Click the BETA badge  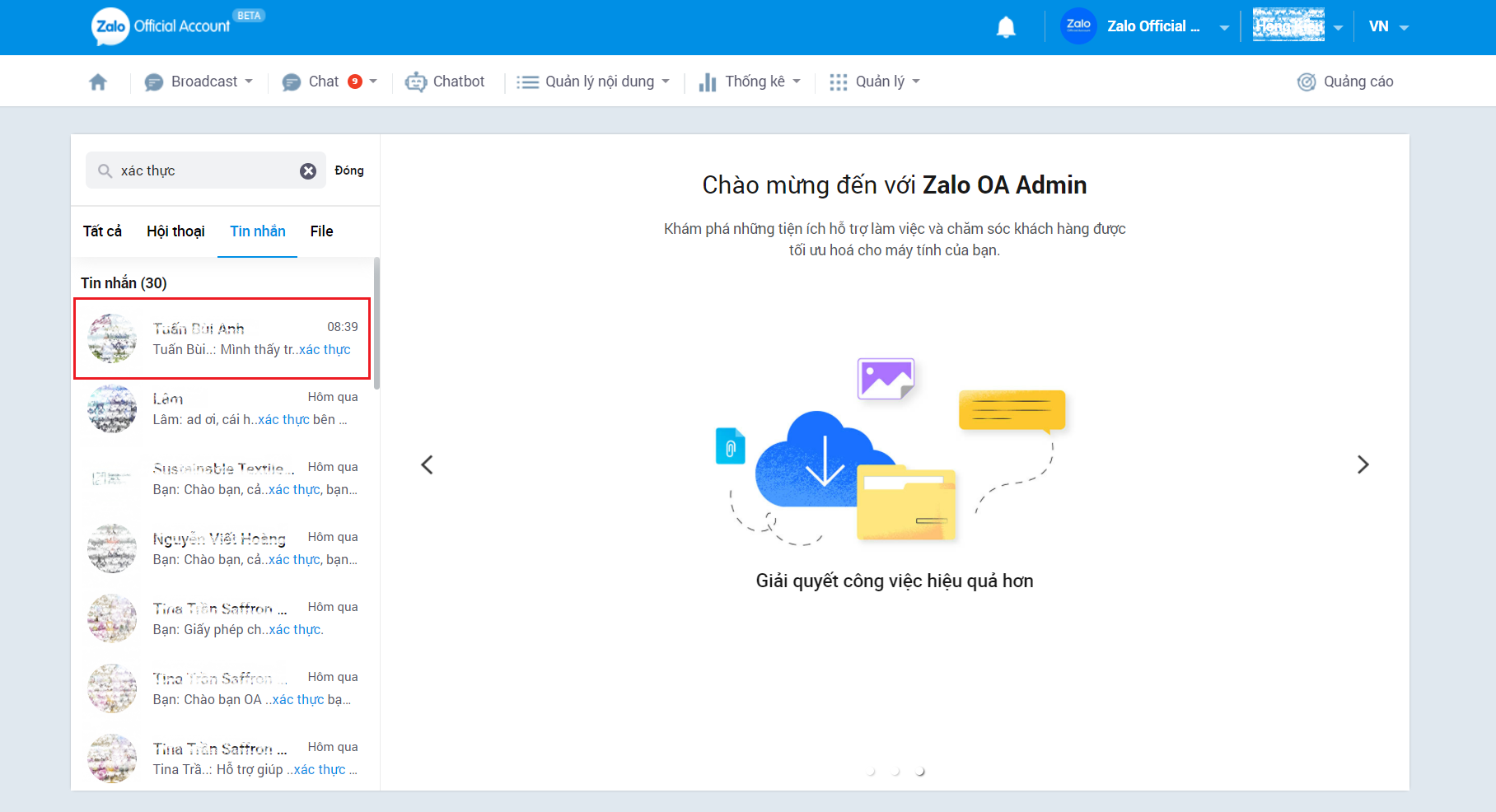pyautogui.click(x=249, y=15)
